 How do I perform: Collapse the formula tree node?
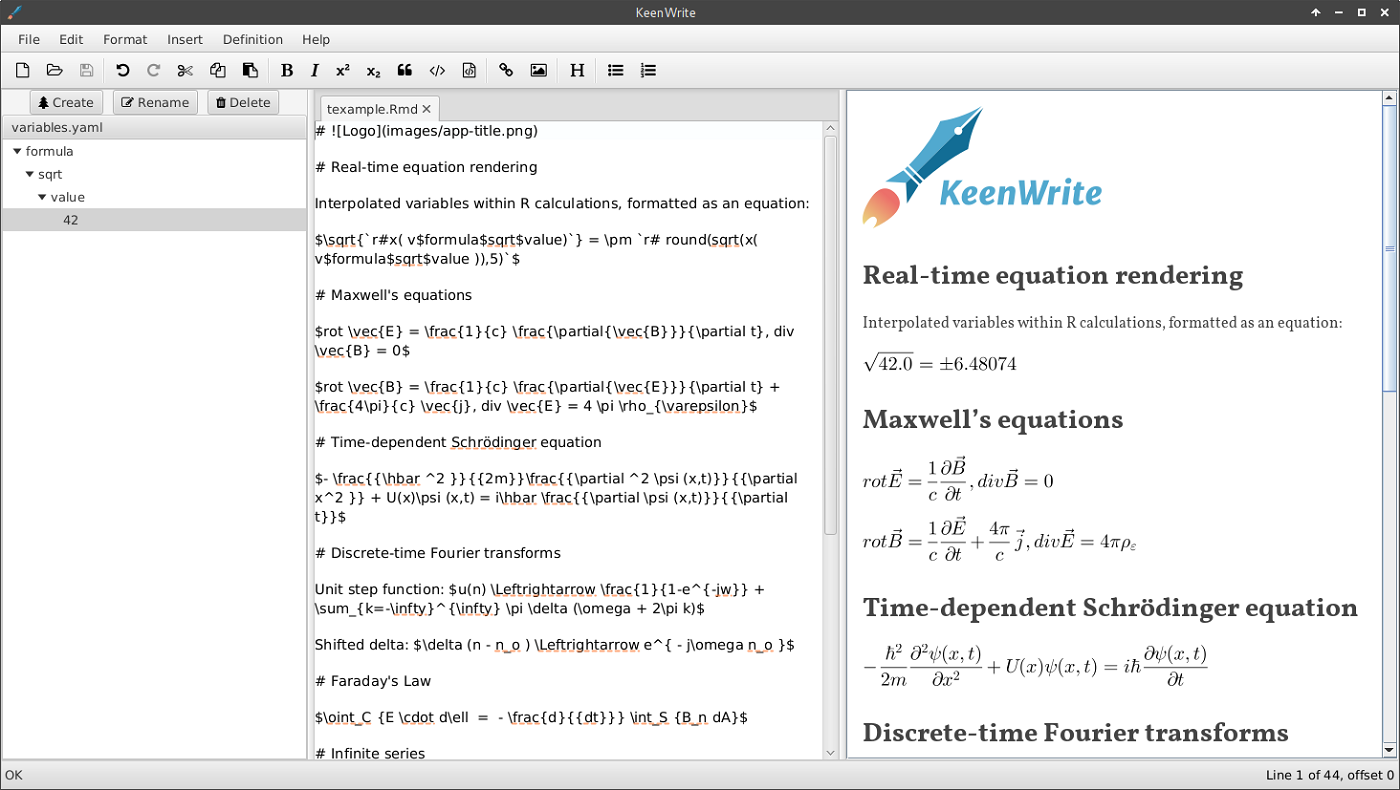point(16,151)
